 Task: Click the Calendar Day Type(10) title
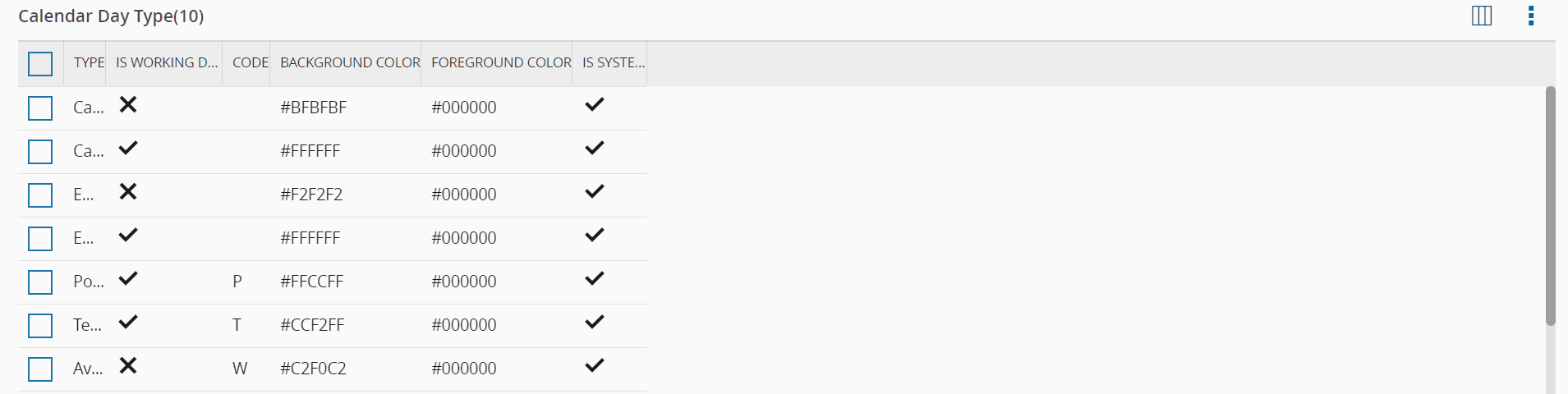111,16
